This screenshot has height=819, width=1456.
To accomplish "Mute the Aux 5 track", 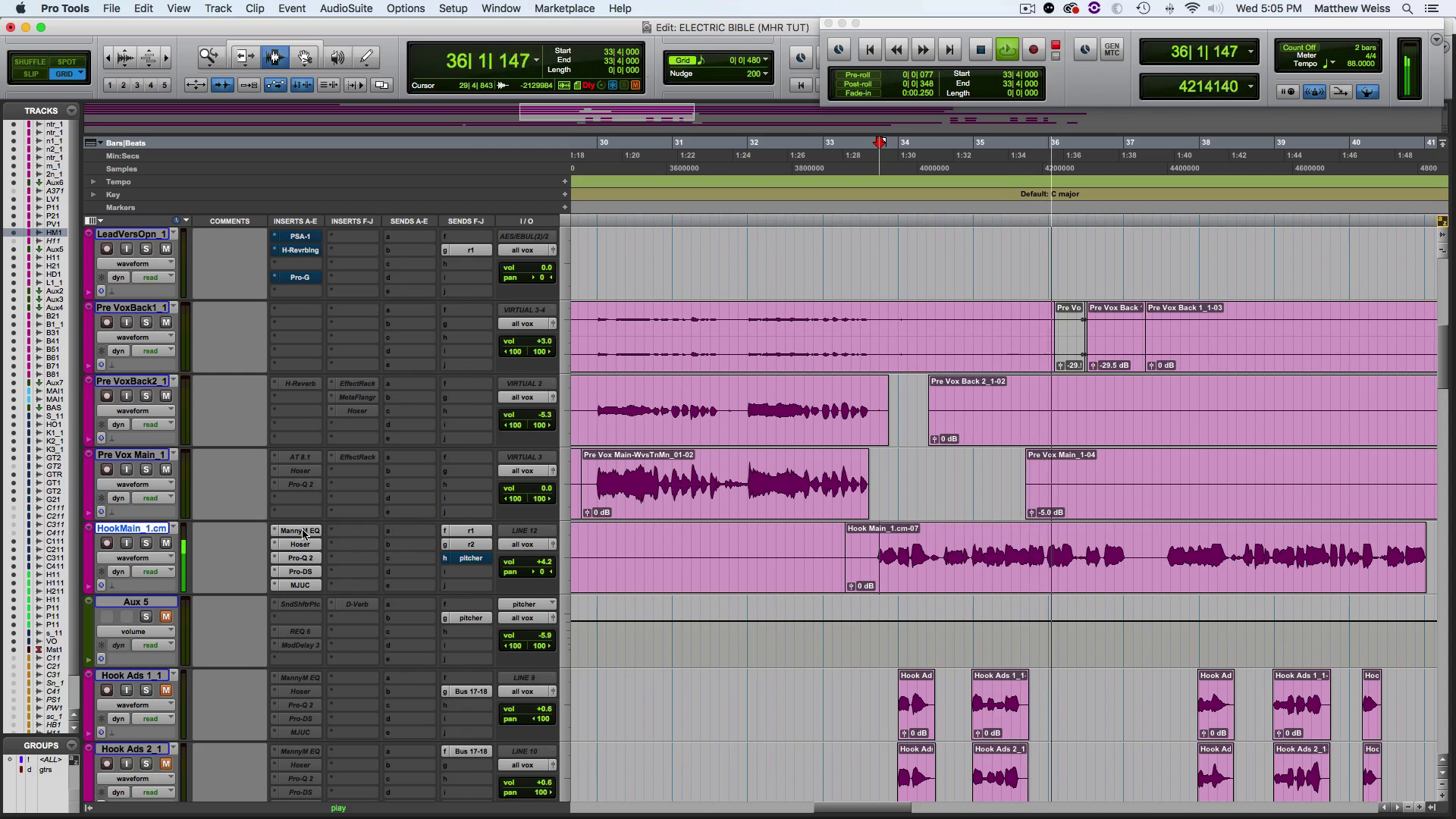I will point(165,617).
